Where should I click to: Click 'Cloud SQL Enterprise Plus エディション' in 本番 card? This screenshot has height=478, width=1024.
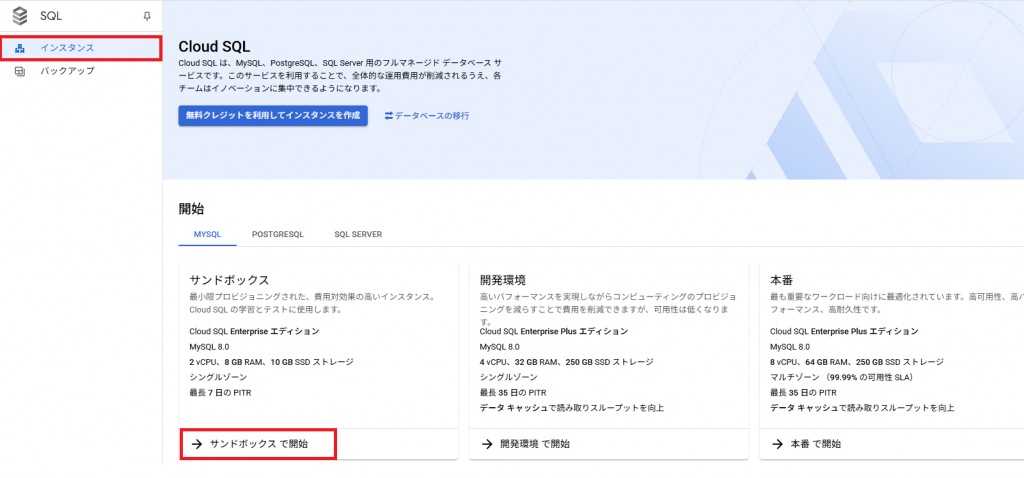(844, 331)
